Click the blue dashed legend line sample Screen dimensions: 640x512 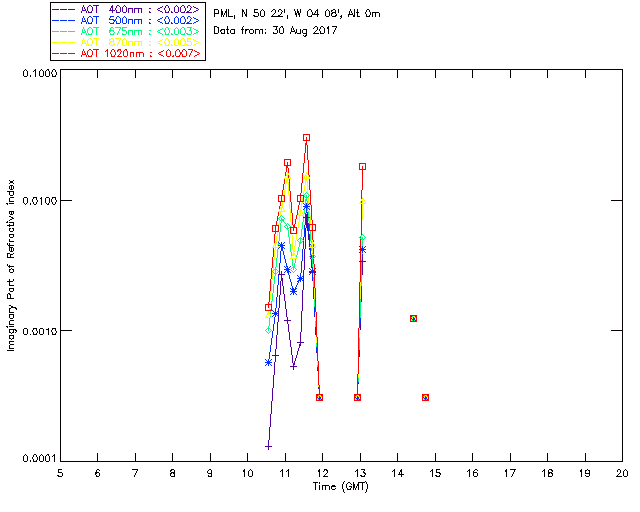pos(63,20)
